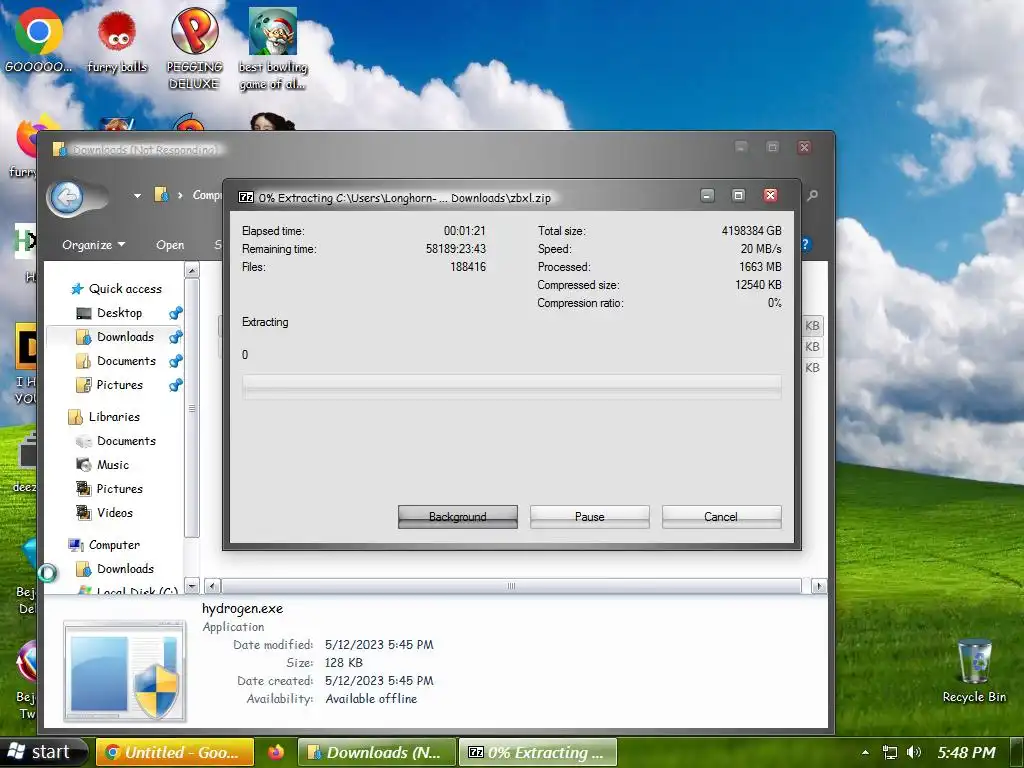Screen dimensions: 1024x768
Task: Select Desktop under Quick access
Action: (x=119, y=313)
